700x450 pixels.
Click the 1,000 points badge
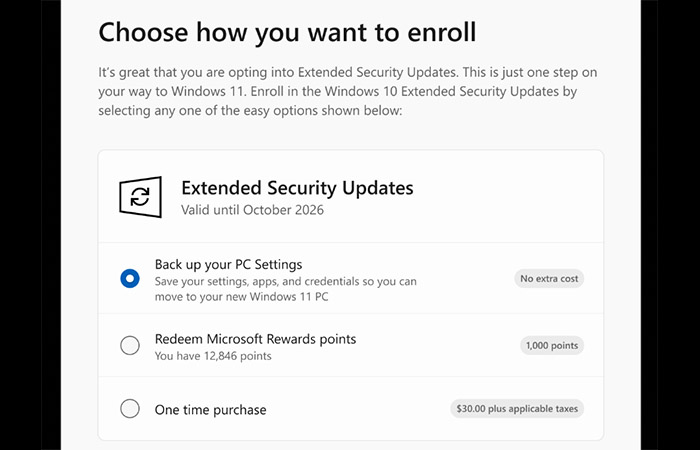[x=552, y=346]
